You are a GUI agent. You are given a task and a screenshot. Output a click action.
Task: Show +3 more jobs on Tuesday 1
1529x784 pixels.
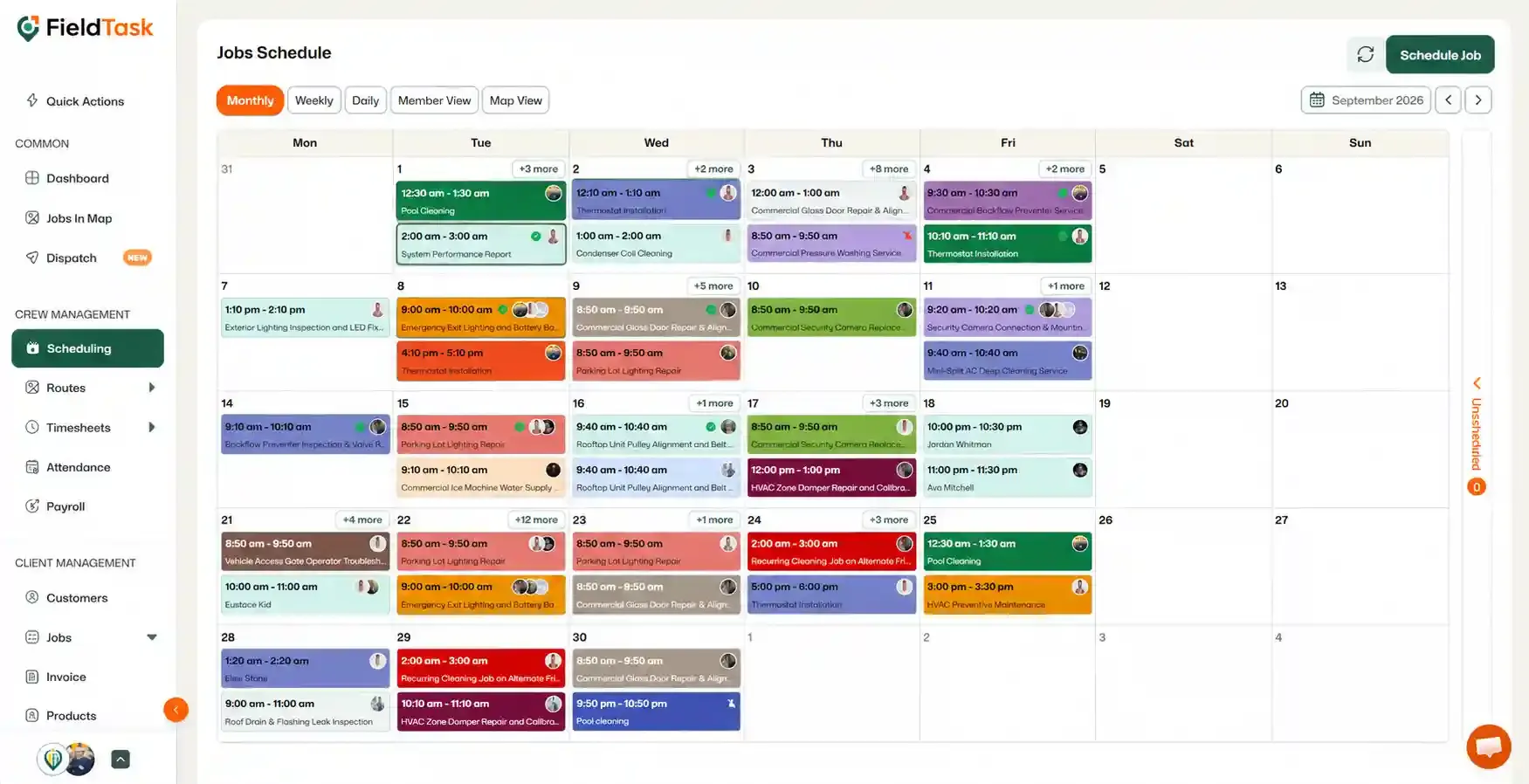538,168
